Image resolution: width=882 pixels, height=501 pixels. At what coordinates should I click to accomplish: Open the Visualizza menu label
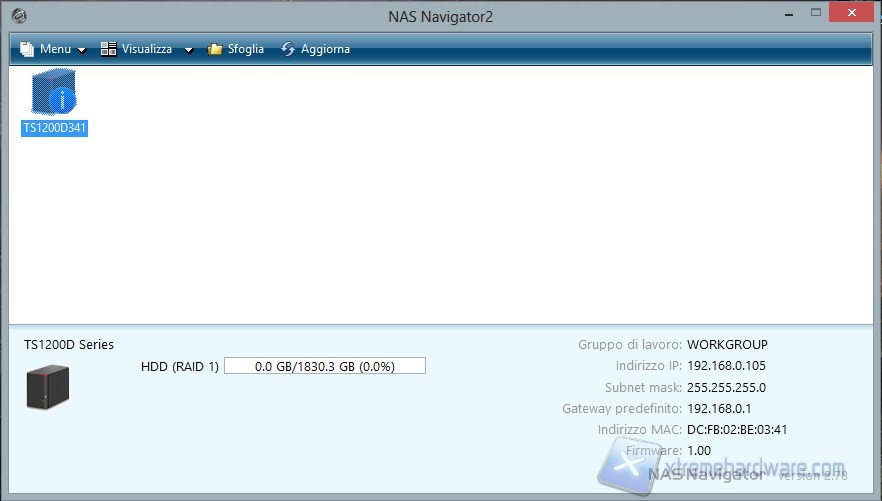tap(147, 49)
